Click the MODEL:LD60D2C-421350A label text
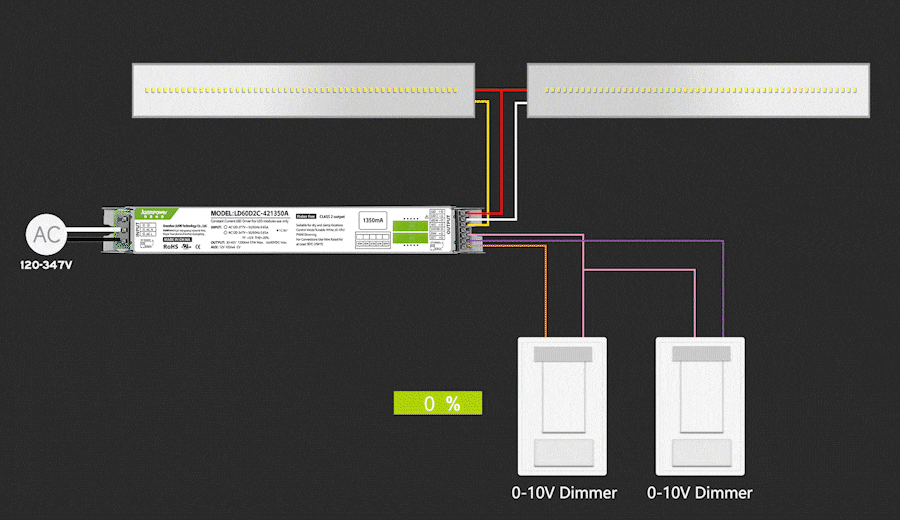900x520 pixels. click(x=250, y=213)
